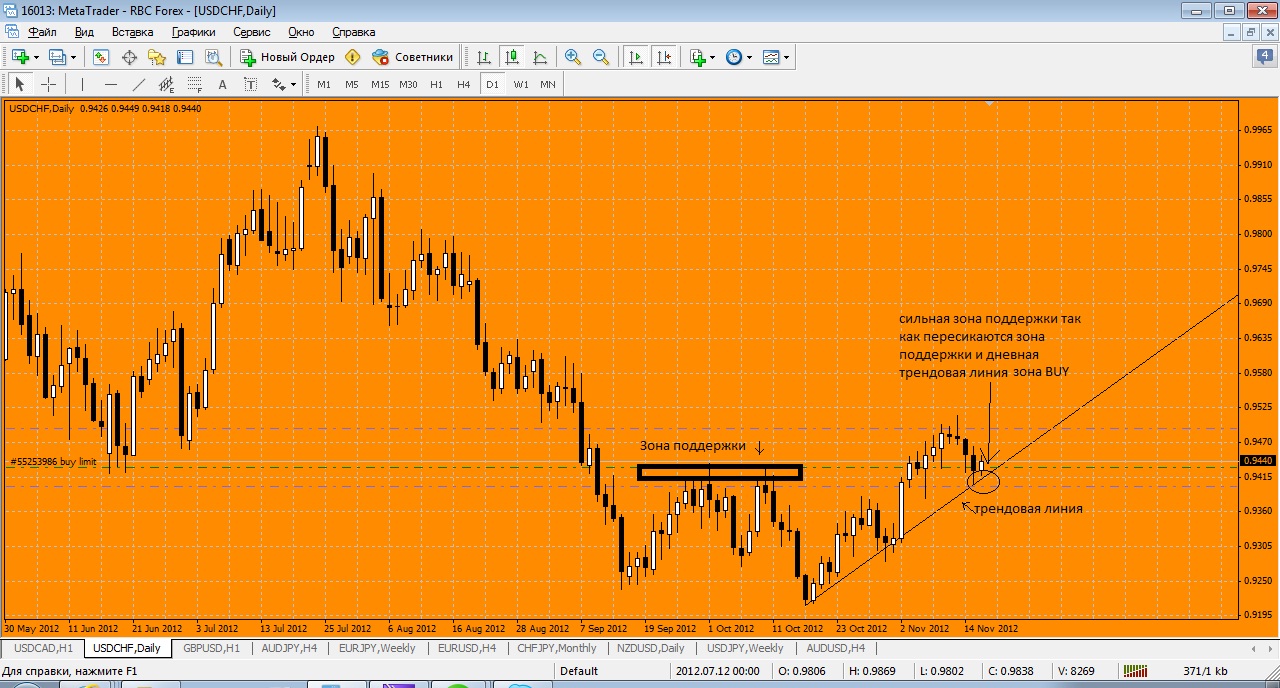Switch to GBPUSD,H1 chart tab

pyautogui.click(x=212, y=648)
